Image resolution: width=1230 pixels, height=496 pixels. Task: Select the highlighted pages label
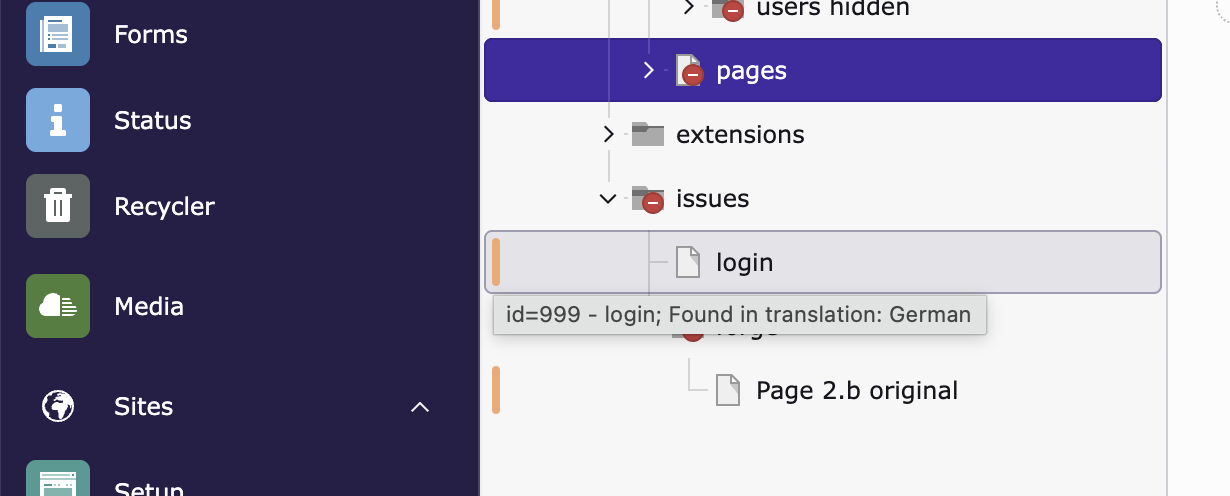[x=751, y=71]
